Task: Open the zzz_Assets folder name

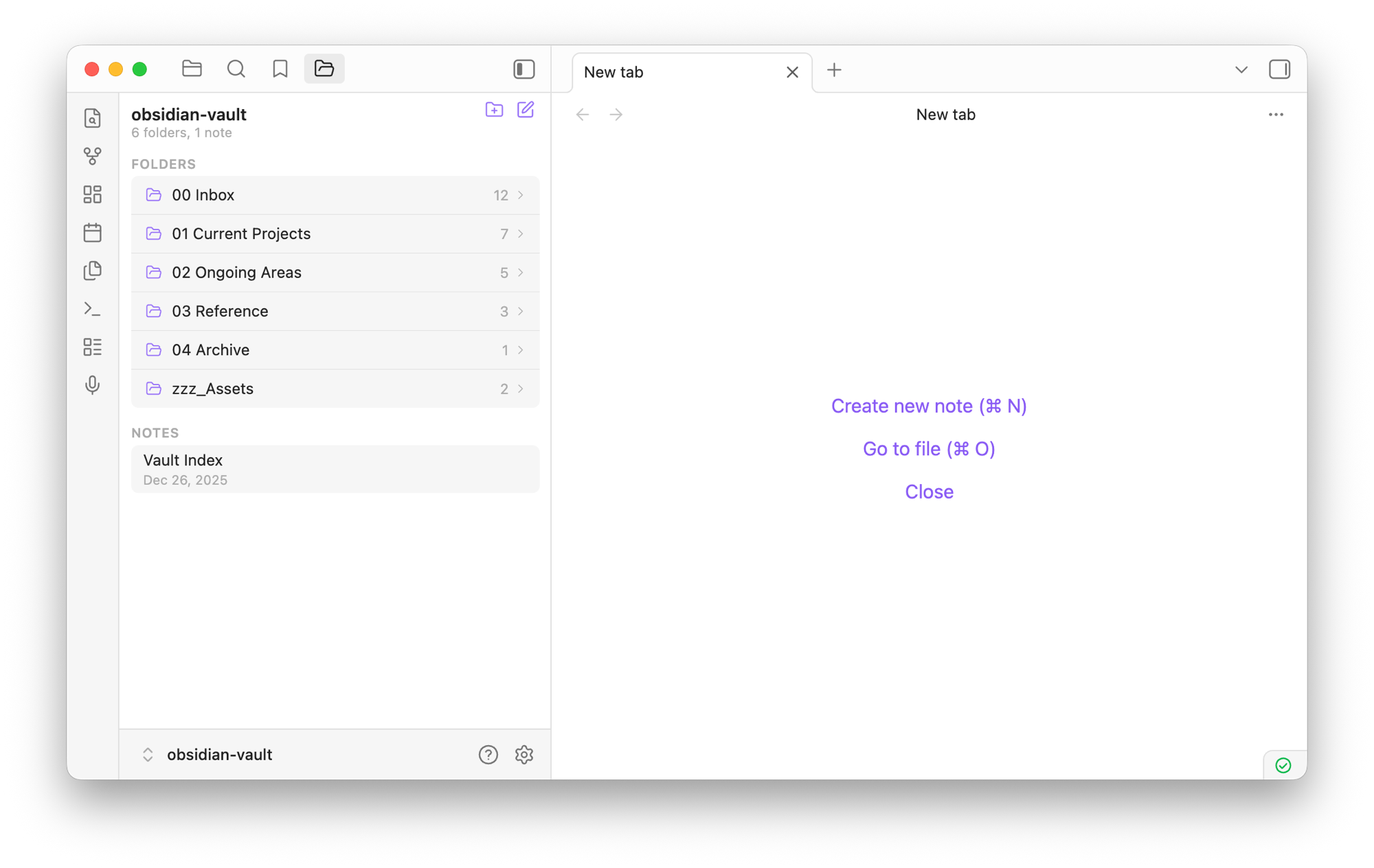Action: click(x=212, y=389)
